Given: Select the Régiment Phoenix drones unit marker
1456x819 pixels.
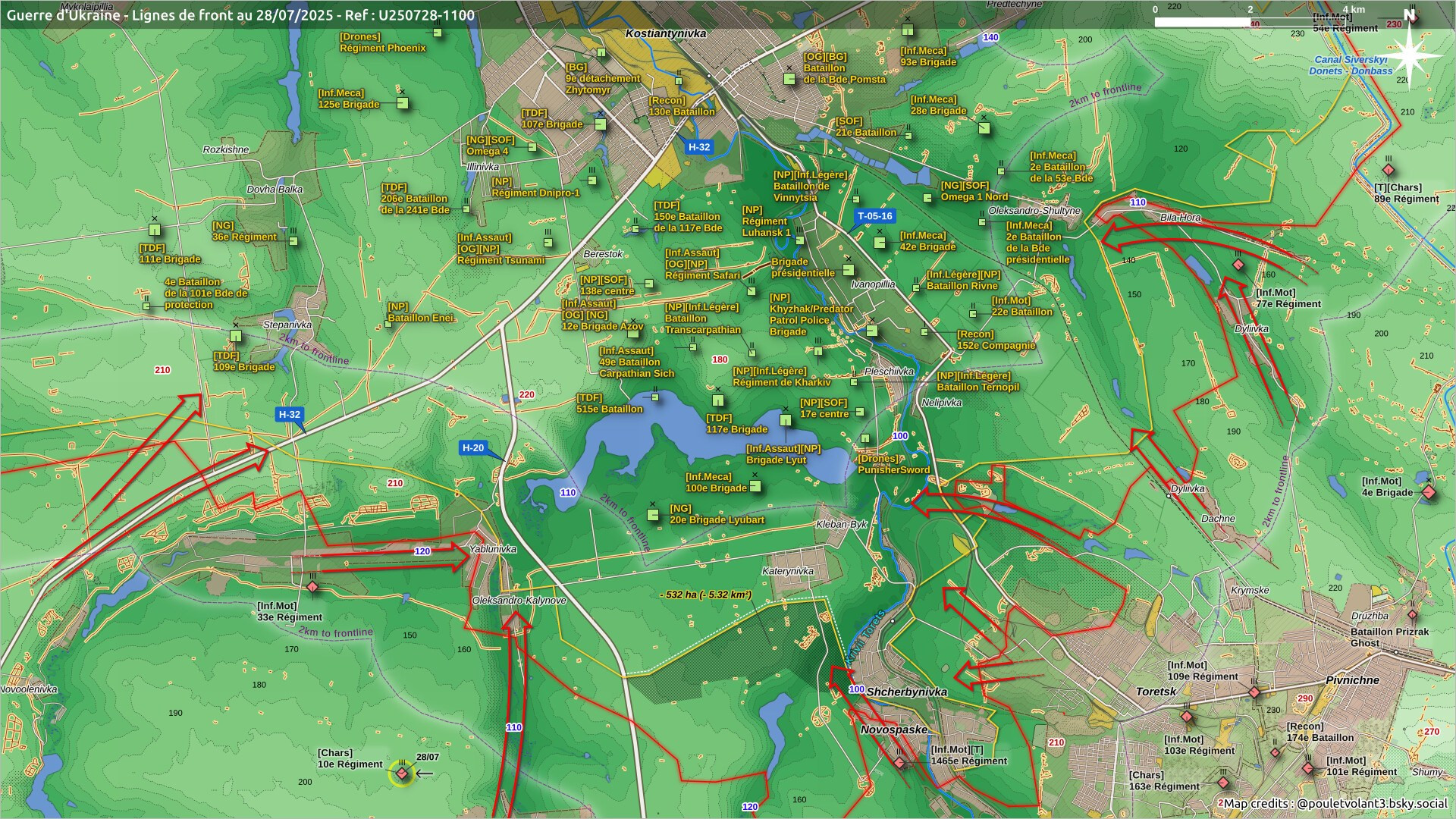Looking at the screenshot, I should [438, 33].
